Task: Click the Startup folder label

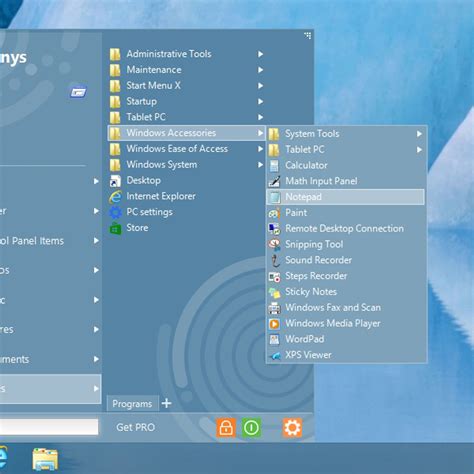Action: click(x=141, y=101)
